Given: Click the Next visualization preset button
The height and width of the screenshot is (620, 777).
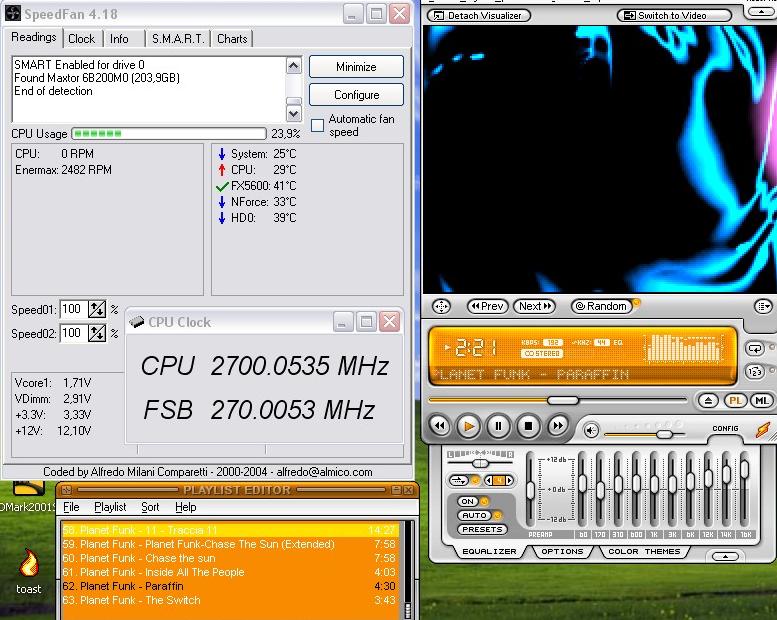Looking at the screenshot, I should pos(535,306).
